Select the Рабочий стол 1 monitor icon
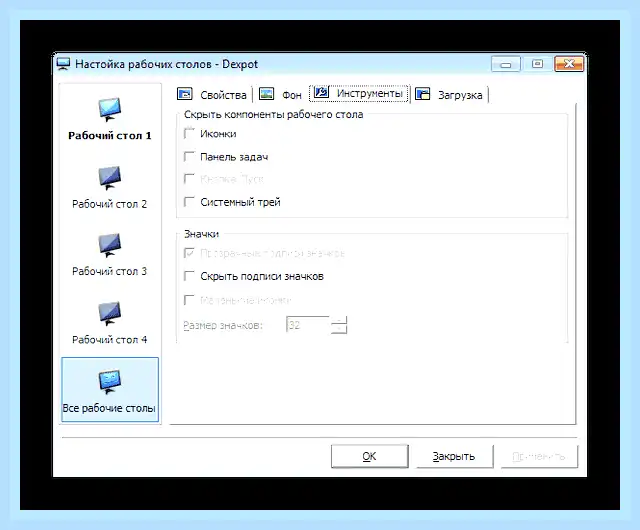This screenshot has width=640, height=530. point(109,109)
